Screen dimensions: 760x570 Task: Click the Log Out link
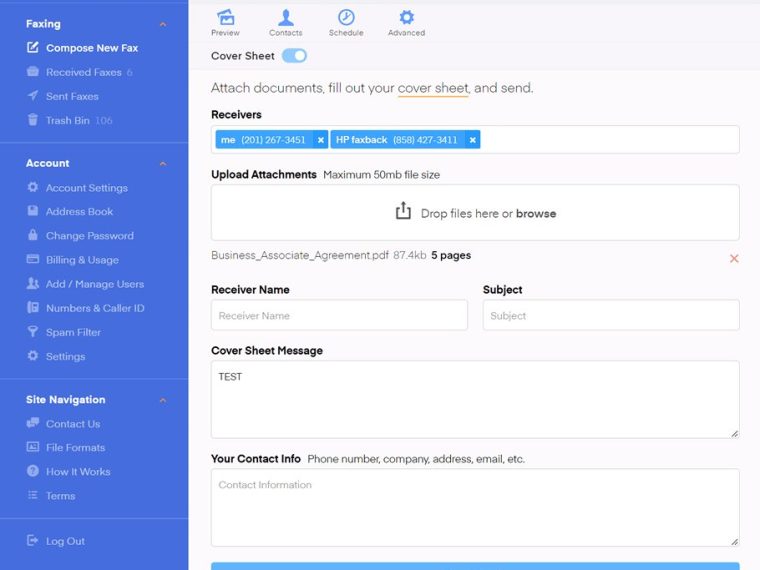point(65,541)
